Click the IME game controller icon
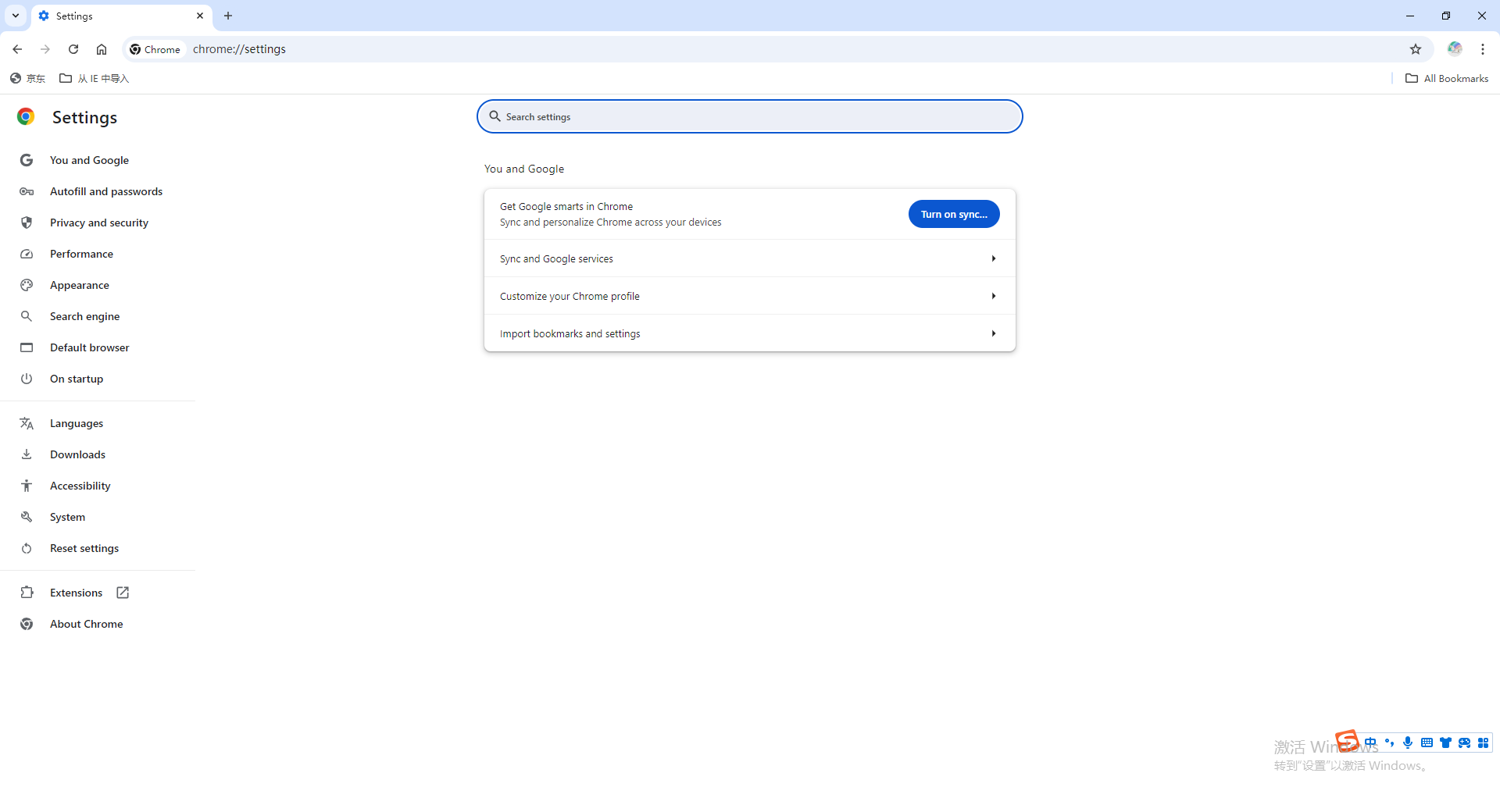Viewport: 1500px width, 812px height. tap(1464, 743)
